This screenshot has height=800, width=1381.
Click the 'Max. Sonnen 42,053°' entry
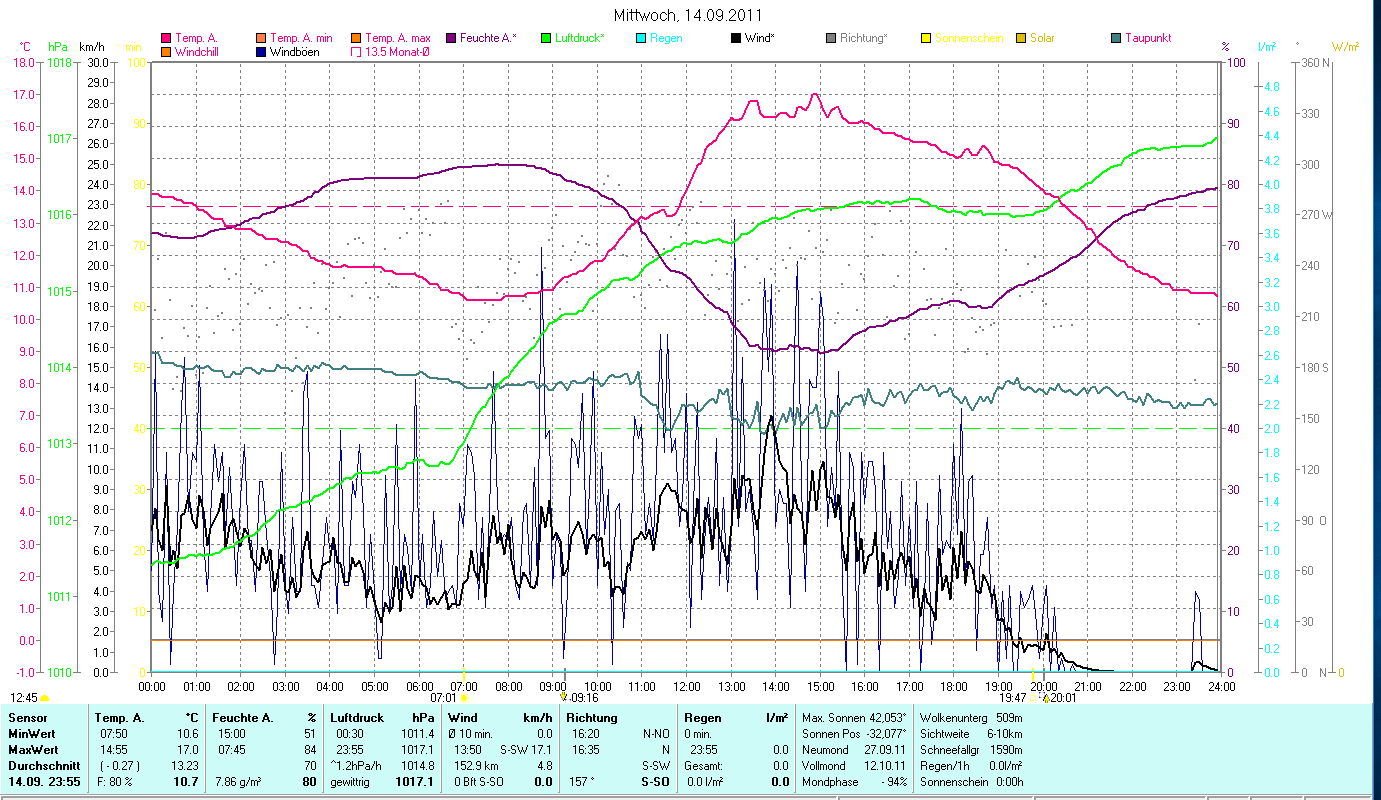tap(854, 718)
